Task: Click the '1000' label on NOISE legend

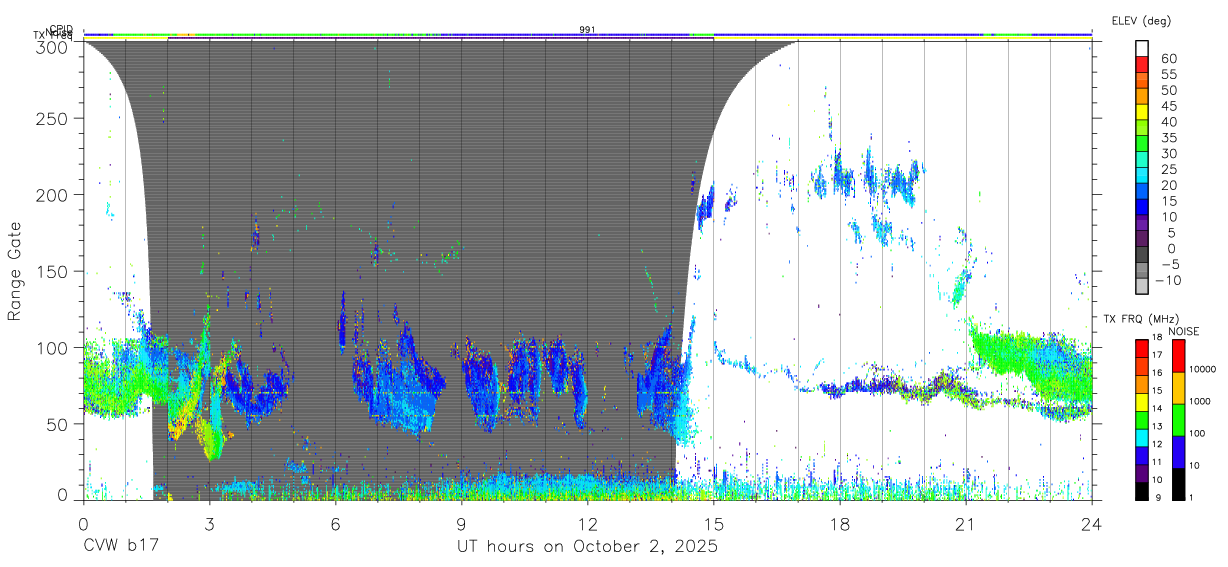Action: 1201,401
